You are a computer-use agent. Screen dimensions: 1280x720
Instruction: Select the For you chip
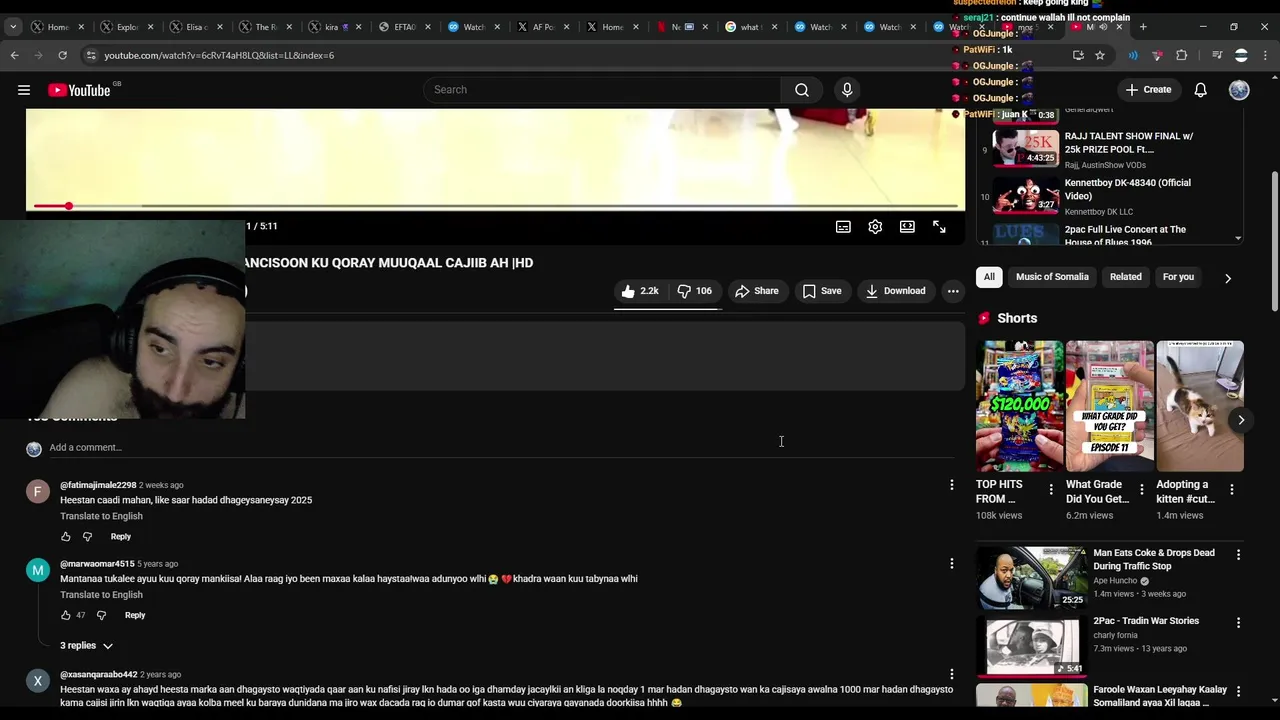(1178, 277)
